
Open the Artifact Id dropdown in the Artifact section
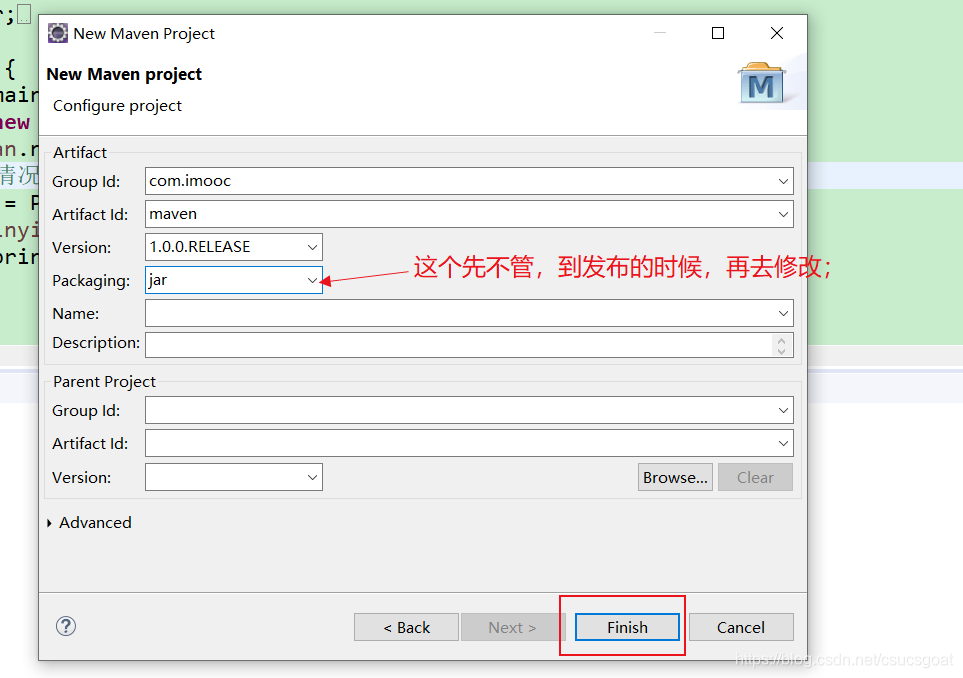click(x=783, y=214)
